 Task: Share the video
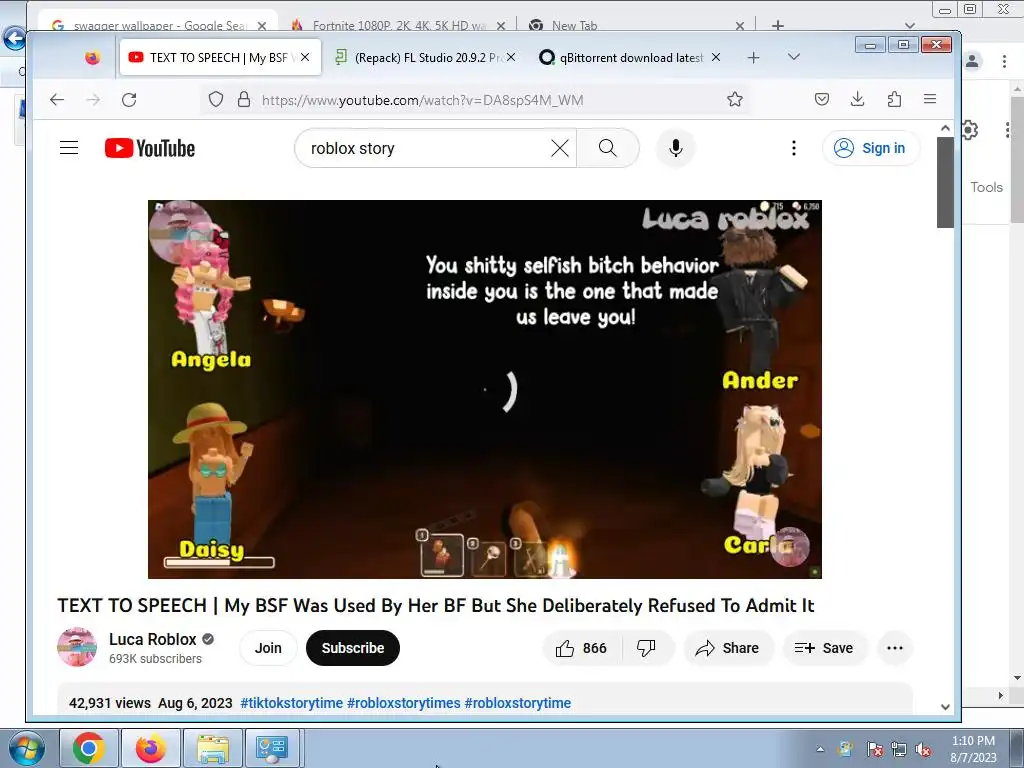(x=728, y=648)
